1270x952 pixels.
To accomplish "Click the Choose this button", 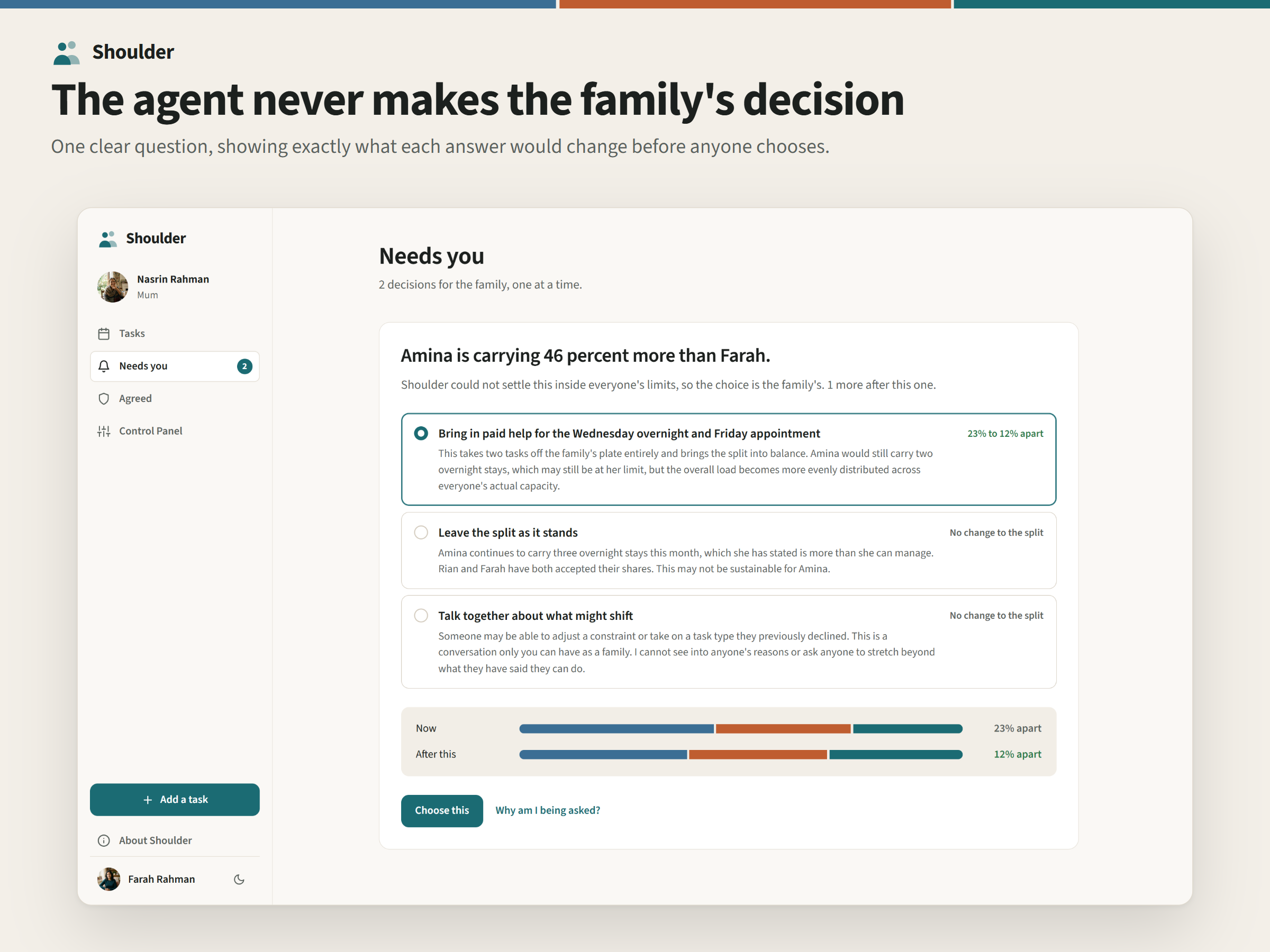I will pos(442,811).
